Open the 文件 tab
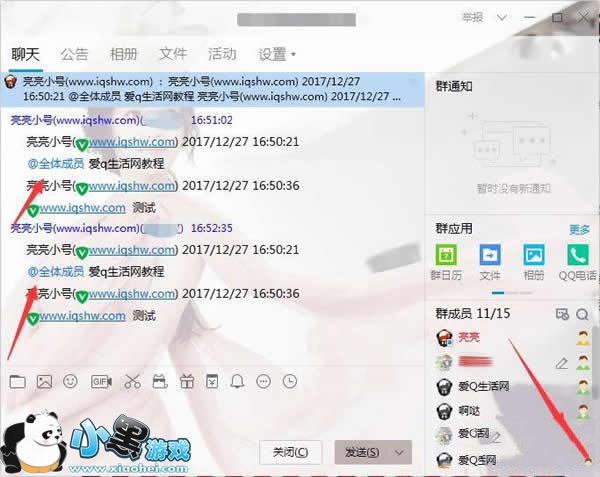The width and height of the screenshot is (600, 477). 173,54
